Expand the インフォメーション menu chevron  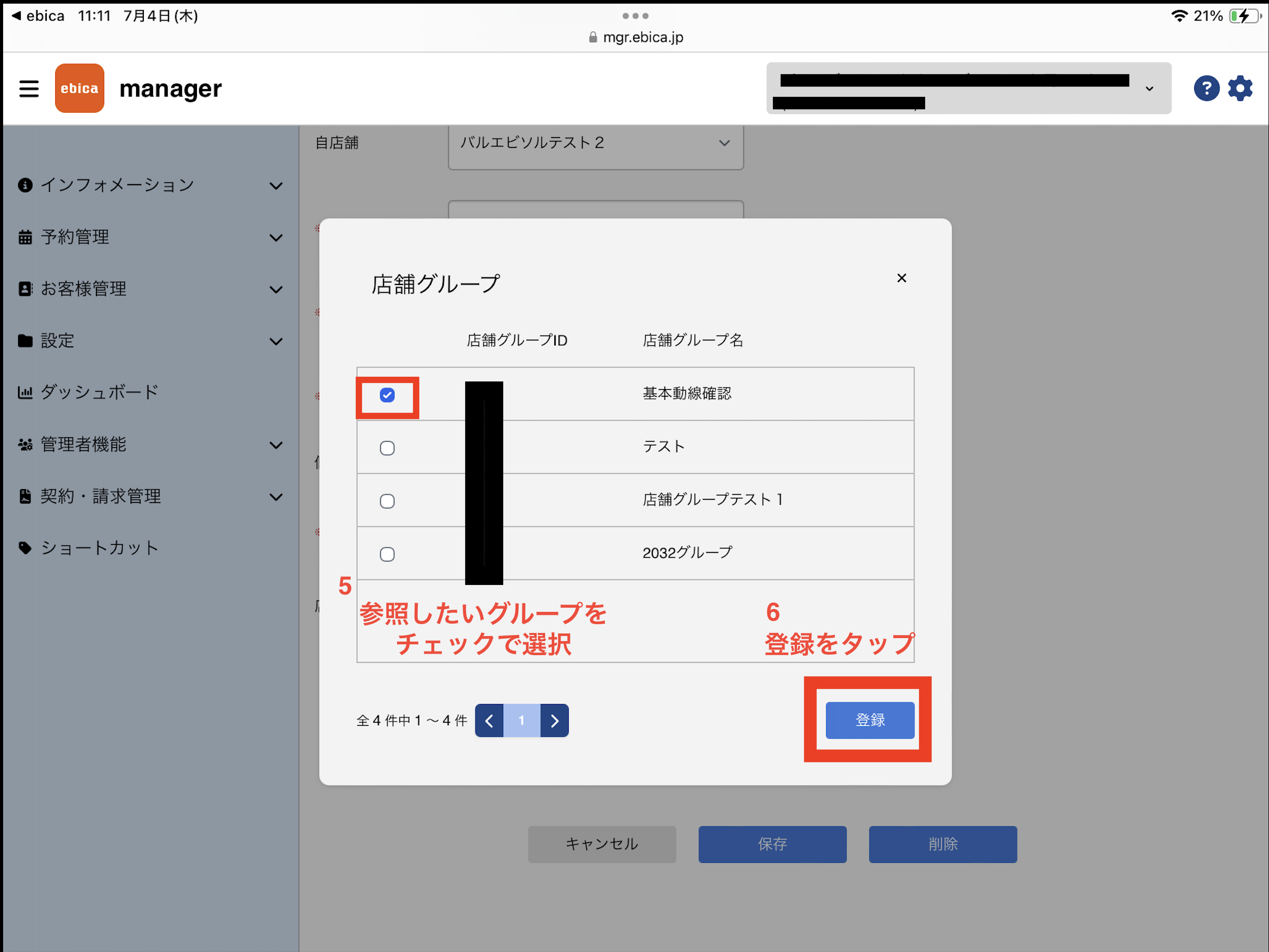[276, 186]
